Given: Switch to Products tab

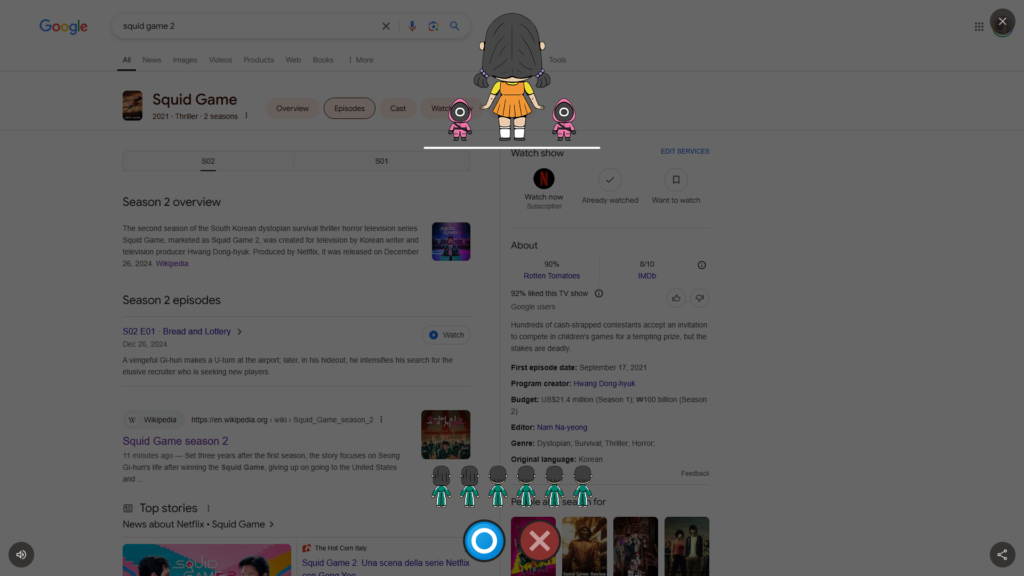Looking at the screenshot, I should [x=259, y=60].
